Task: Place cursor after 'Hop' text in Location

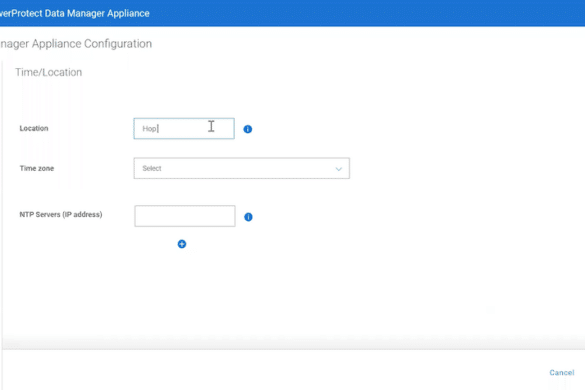Action: 158,129
